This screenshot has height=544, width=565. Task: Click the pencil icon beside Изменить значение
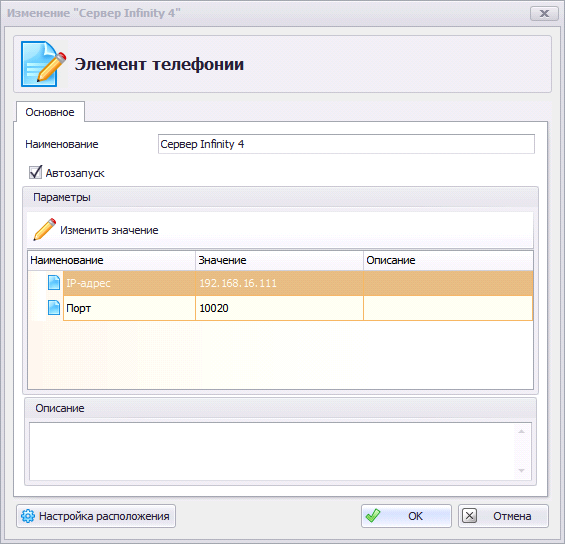[45, 229]
